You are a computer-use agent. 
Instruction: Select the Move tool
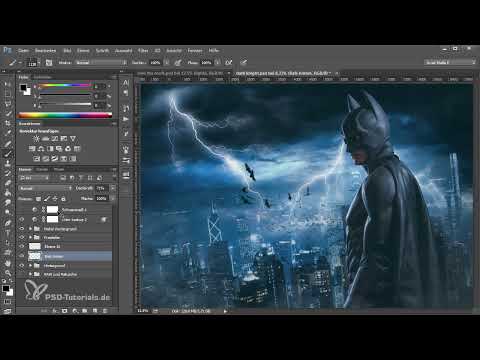point(8,85)
